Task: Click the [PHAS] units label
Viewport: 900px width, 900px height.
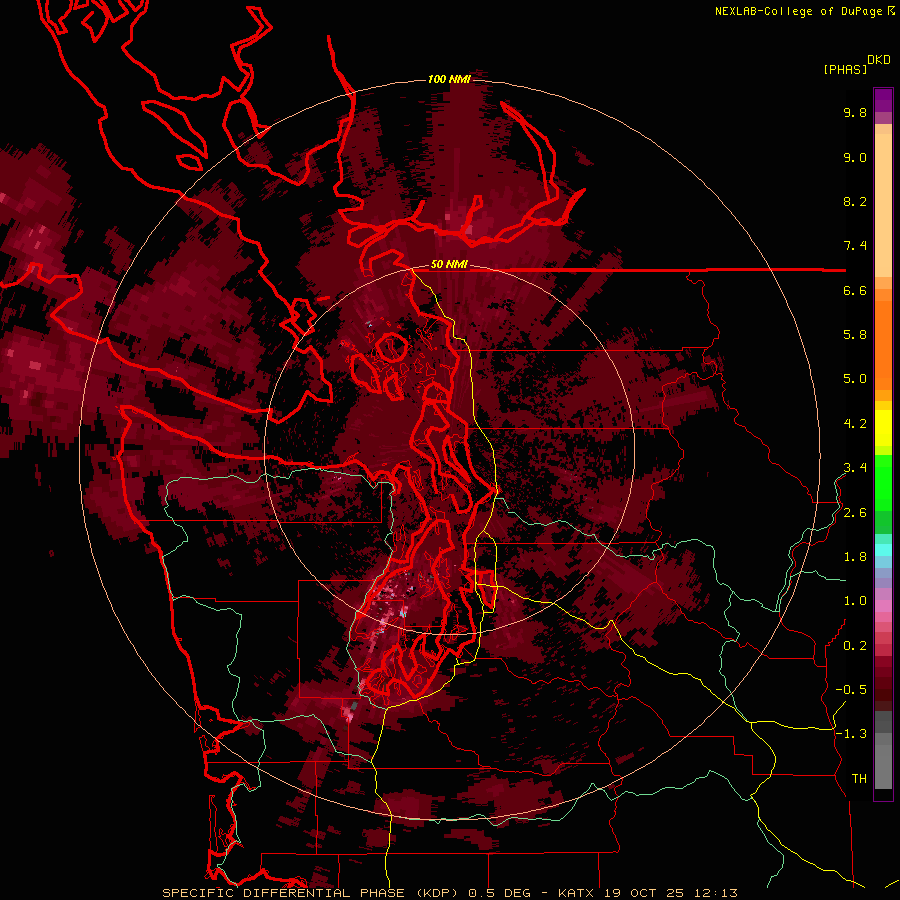Action: [x=845, y=70]
